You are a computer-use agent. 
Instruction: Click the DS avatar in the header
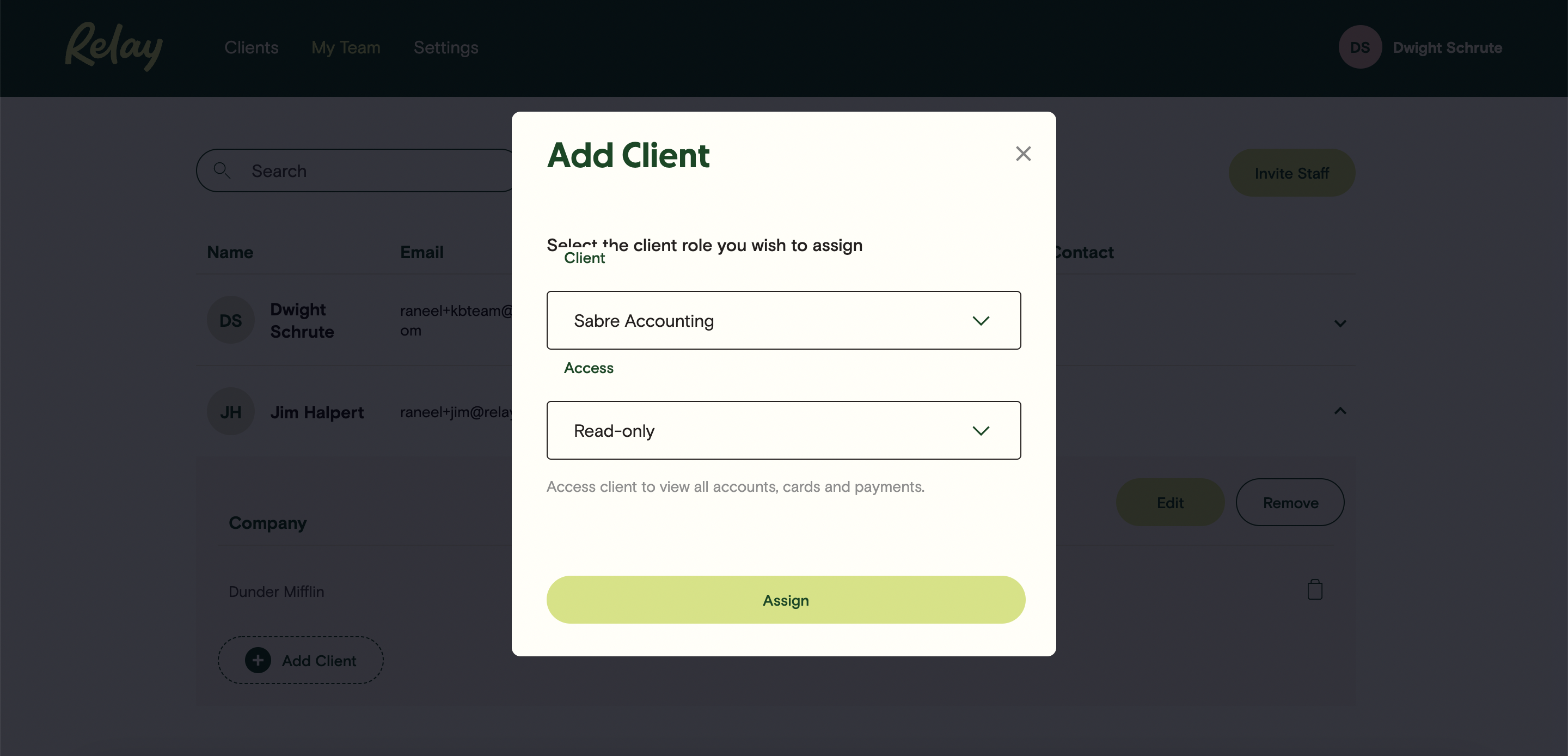pos(1359,47)
